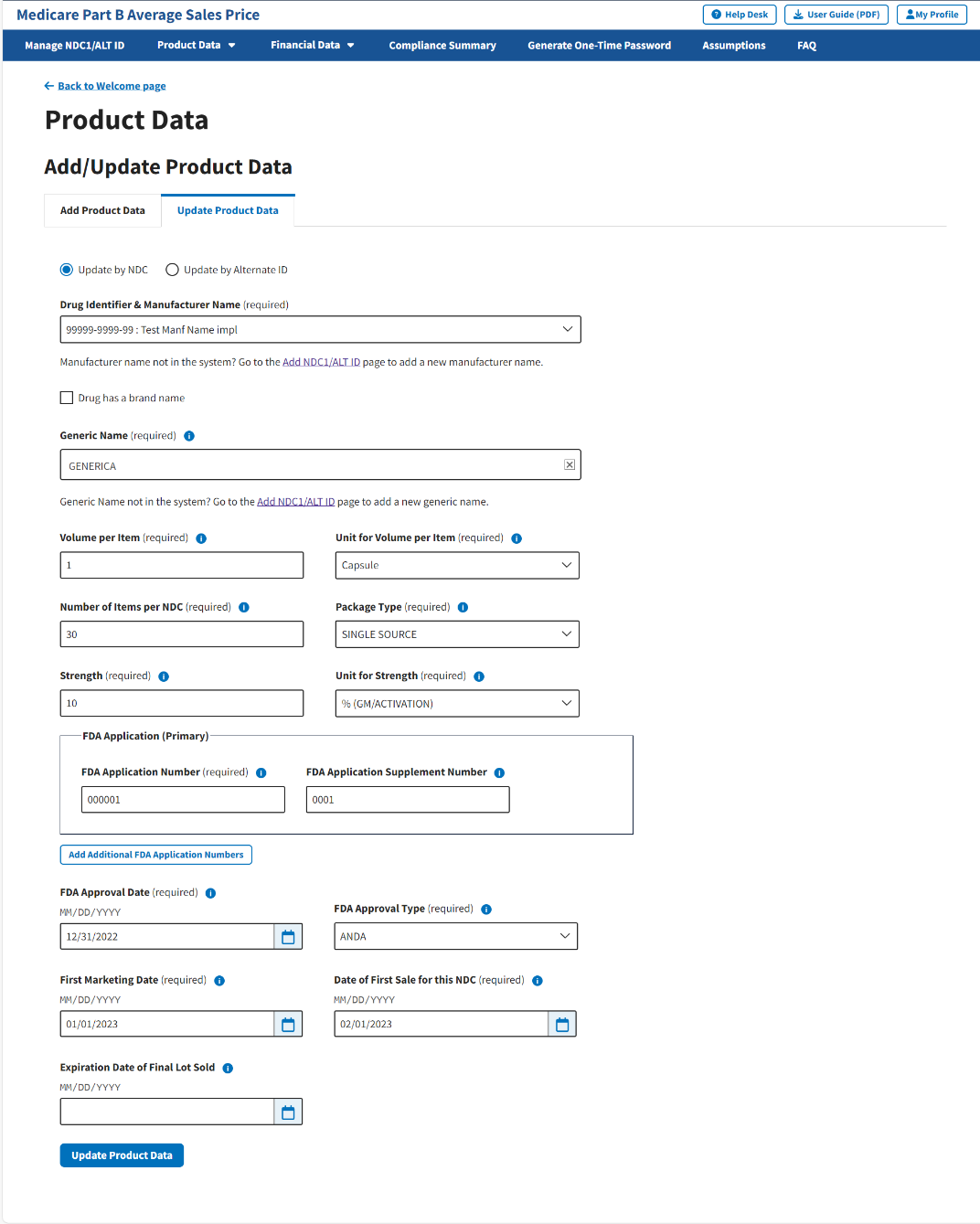Viewport: 980px width, 1224px height.
Task: Select Update by NDC radio option
Action: [x=67, y=270]
